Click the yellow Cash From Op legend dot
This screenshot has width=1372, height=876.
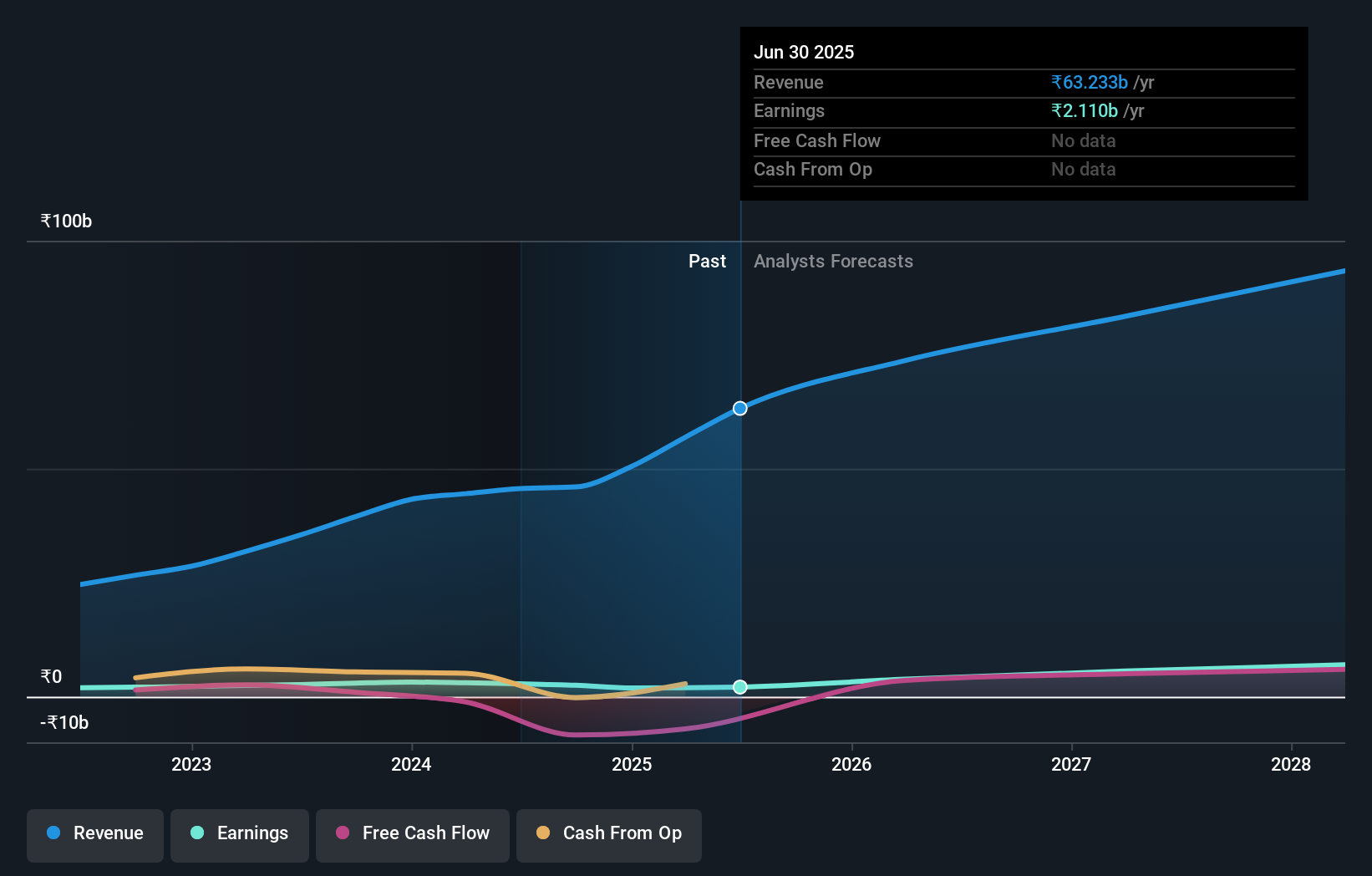click(x=543, y=833)
